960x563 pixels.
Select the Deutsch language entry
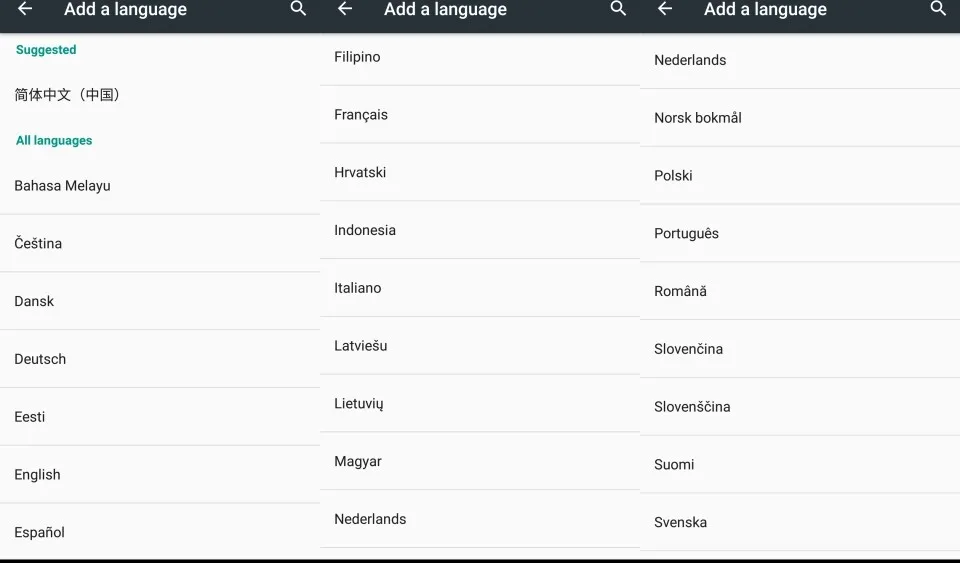pos(40,359)
